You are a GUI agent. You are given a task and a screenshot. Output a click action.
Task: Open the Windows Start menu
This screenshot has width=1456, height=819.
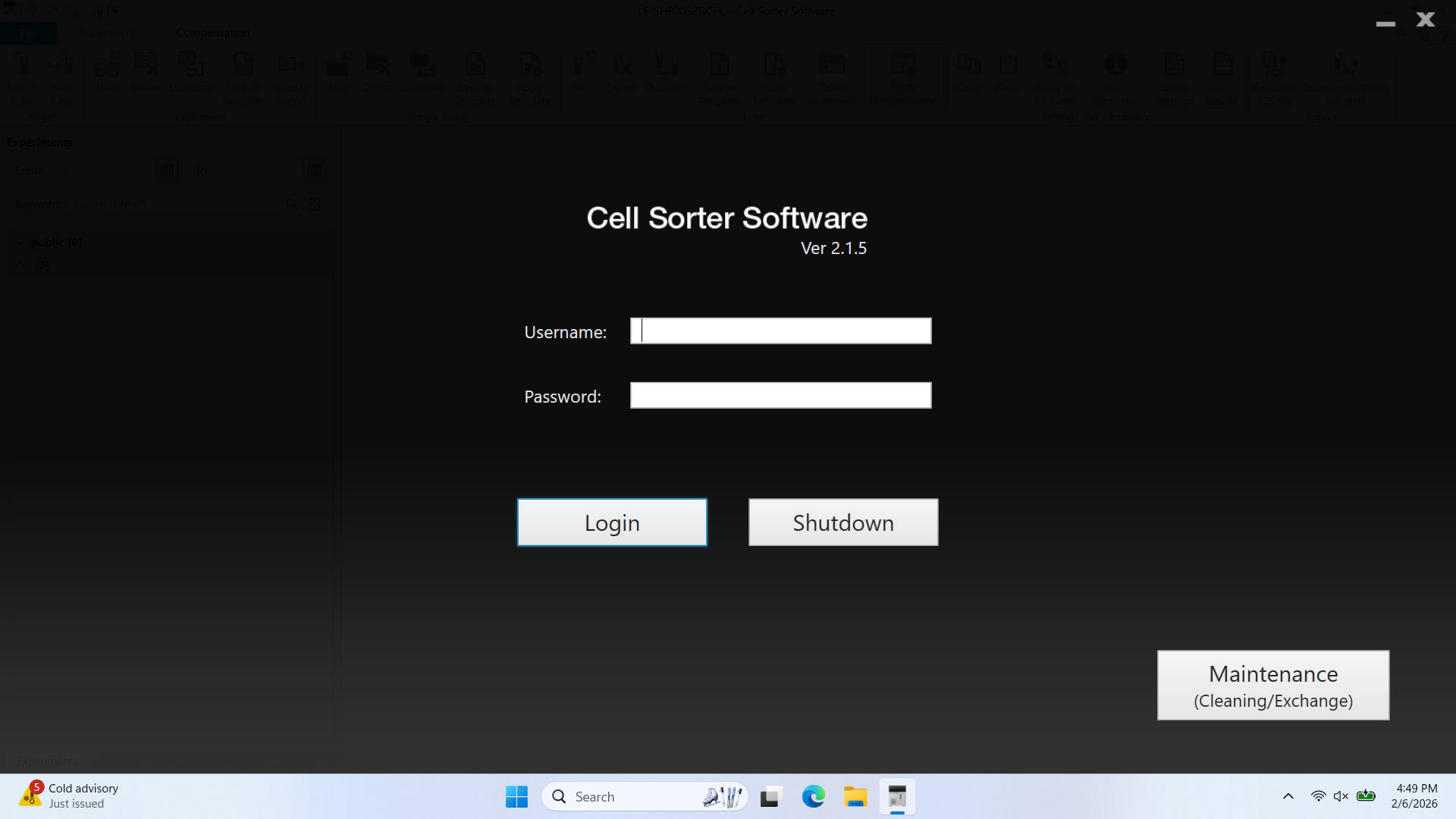click(x=516, y=796)
